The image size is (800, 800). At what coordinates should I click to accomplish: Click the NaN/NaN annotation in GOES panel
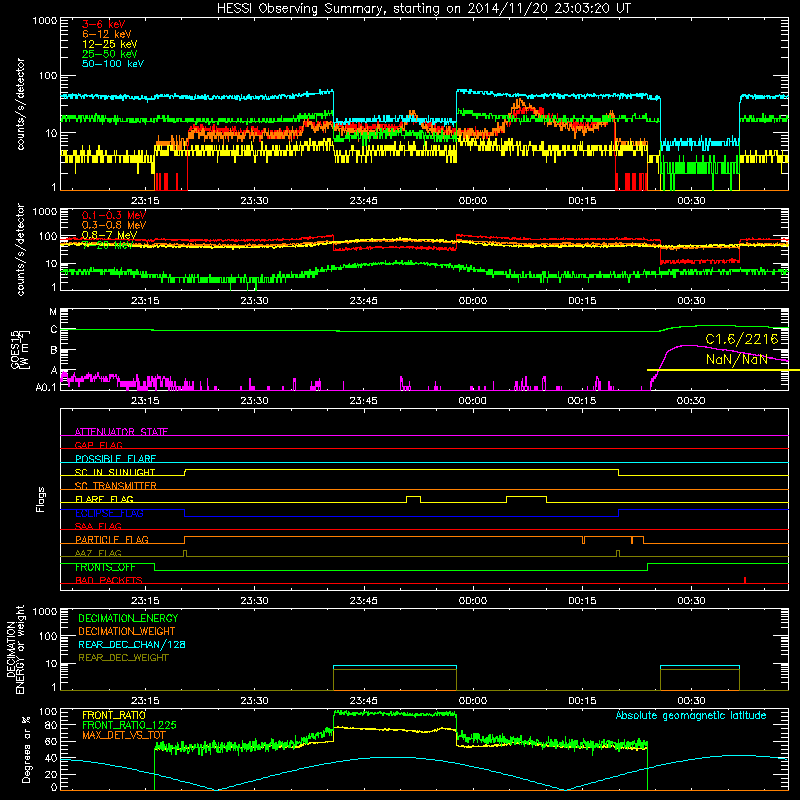click(736, 359)
